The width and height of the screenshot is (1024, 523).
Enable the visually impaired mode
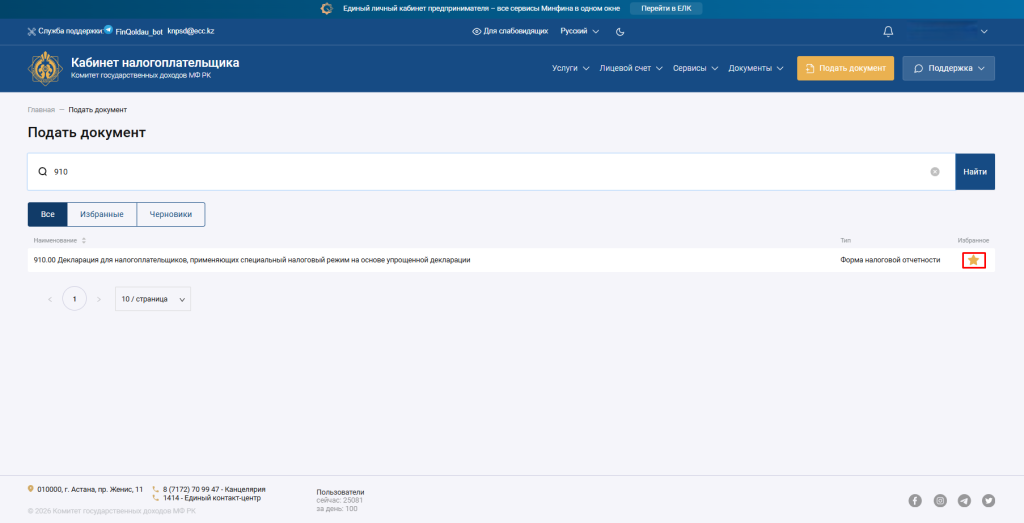point(509,32)
